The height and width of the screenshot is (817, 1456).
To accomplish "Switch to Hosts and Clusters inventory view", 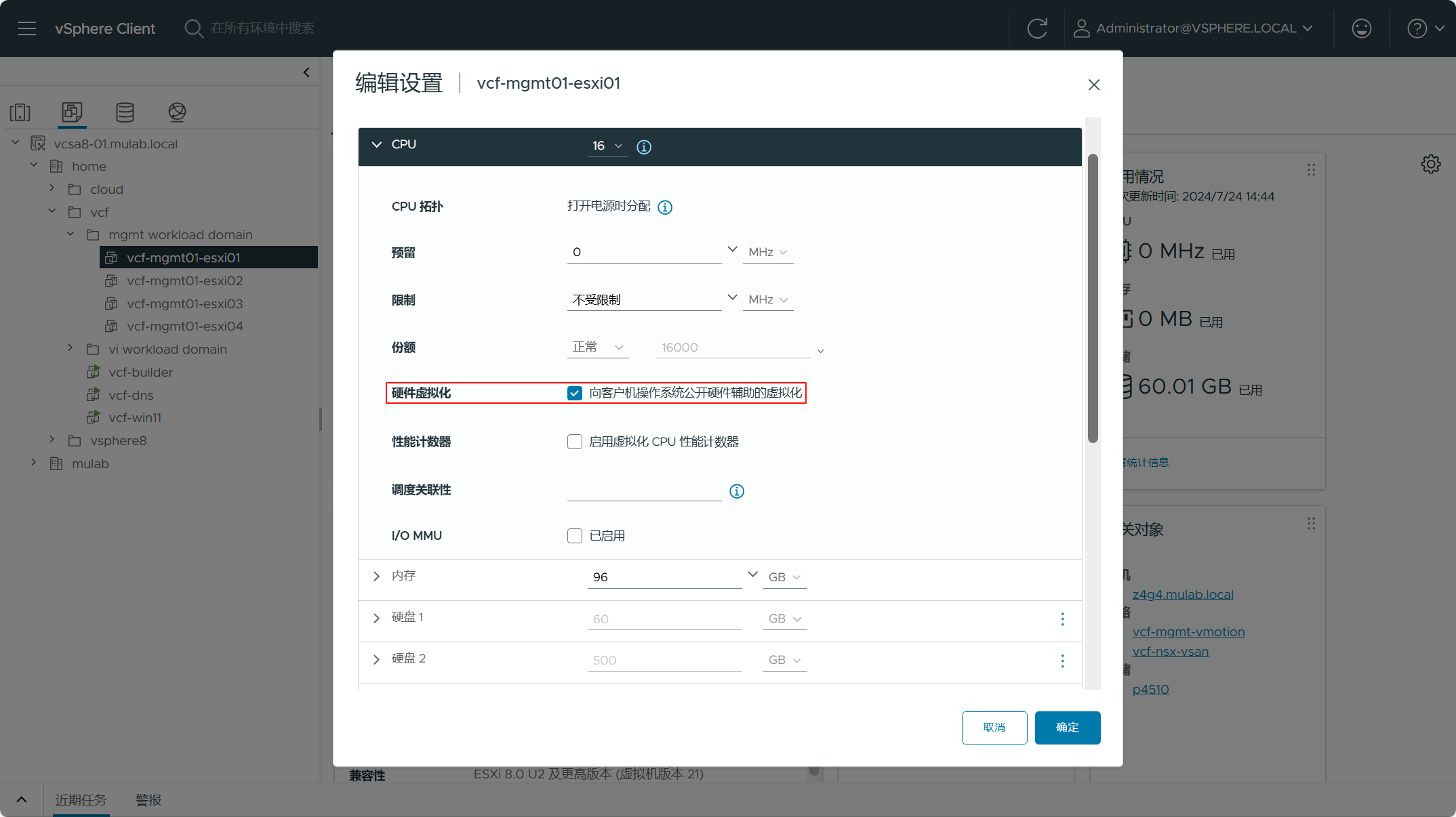I will coord(20,112).
